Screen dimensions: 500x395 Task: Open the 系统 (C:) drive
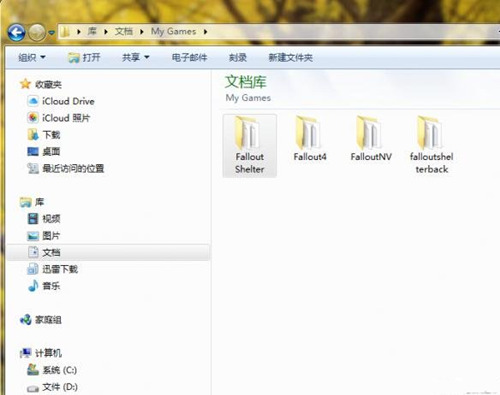pos(52,370)
